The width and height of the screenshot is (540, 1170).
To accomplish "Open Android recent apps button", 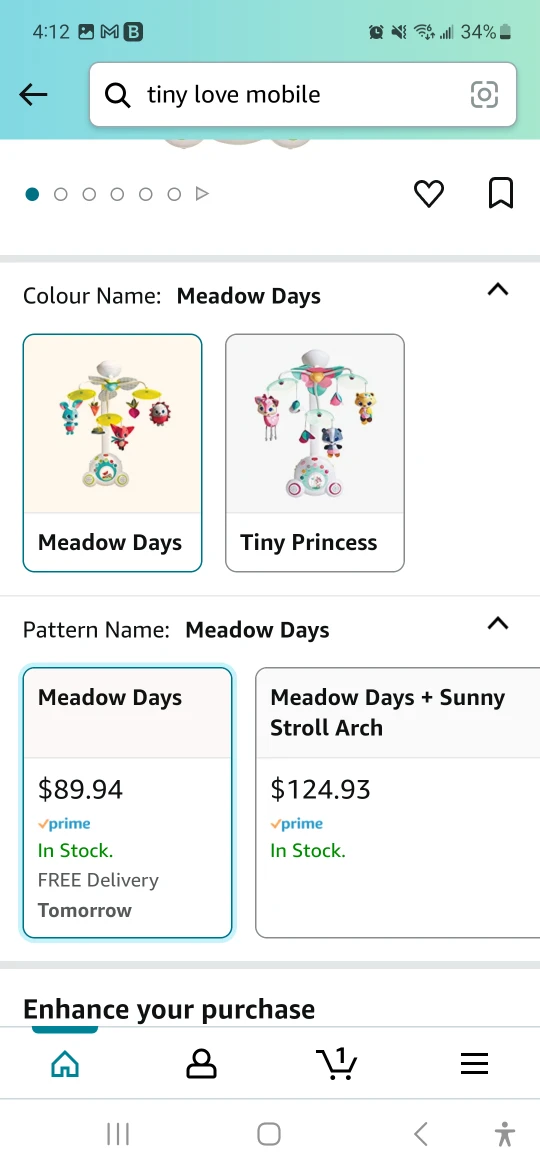I will [118, 1134].
